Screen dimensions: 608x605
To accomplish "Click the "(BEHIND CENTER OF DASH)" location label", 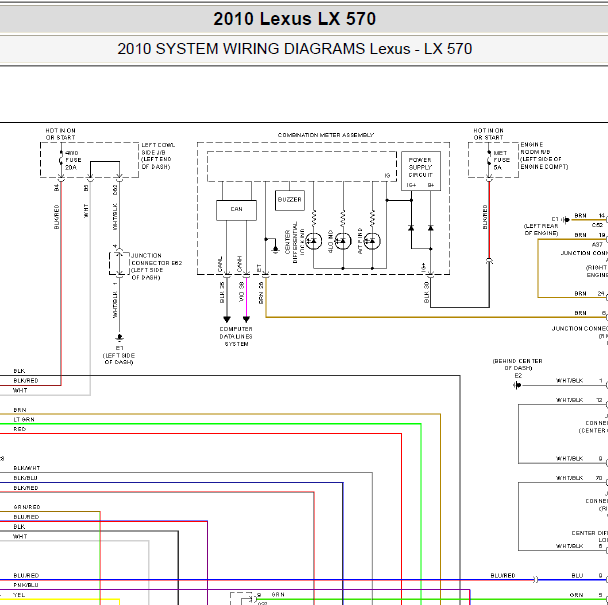I will coord(517,365).
